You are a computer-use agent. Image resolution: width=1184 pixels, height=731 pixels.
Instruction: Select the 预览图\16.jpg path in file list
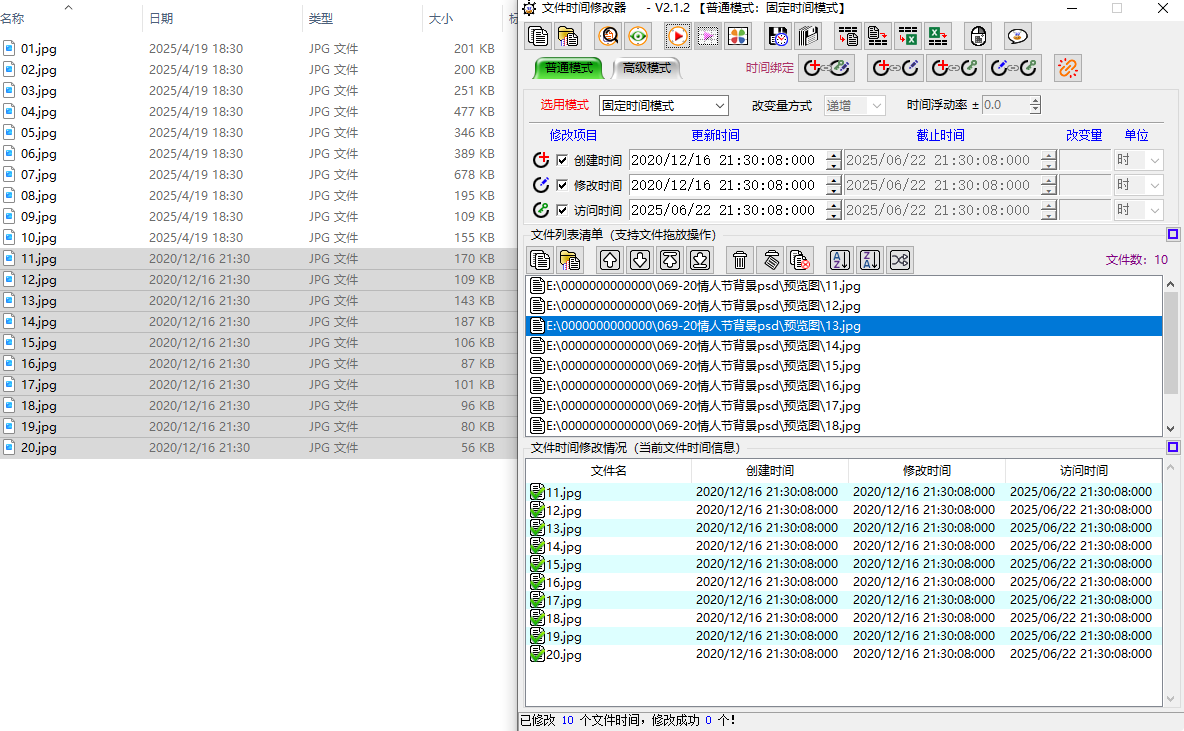tap(843, 386)
